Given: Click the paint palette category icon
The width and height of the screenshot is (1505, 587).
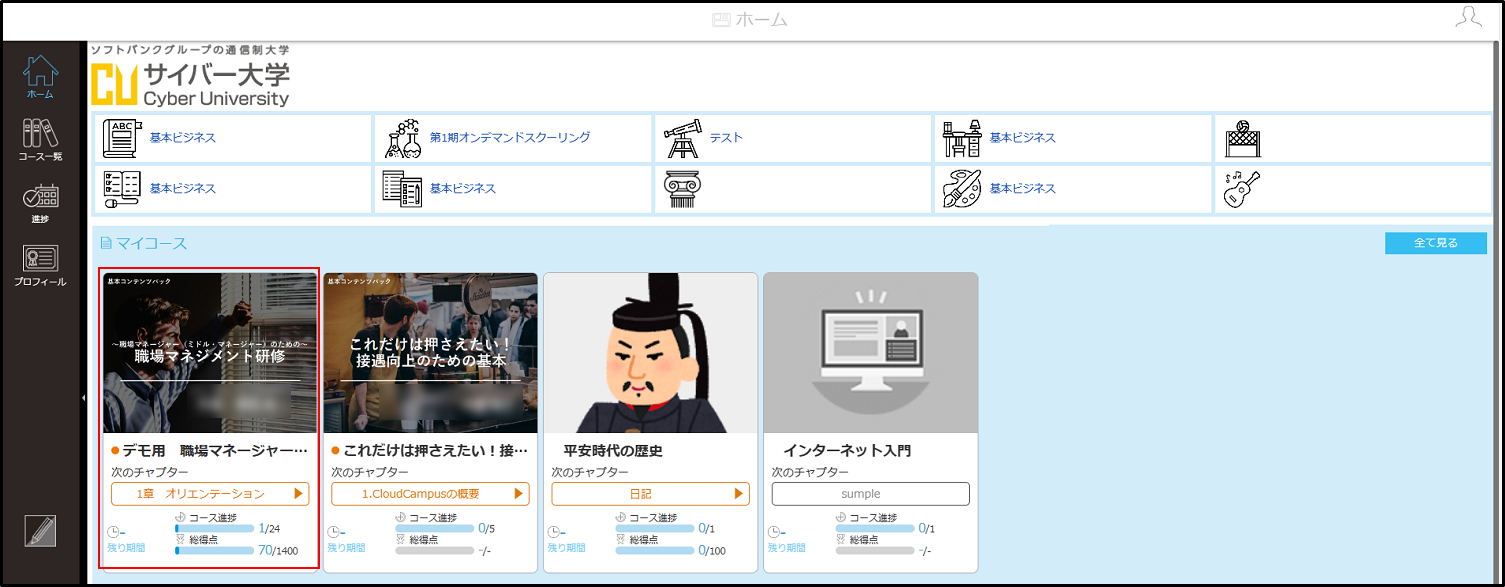Looking at the screenshot, I should 962,189.
